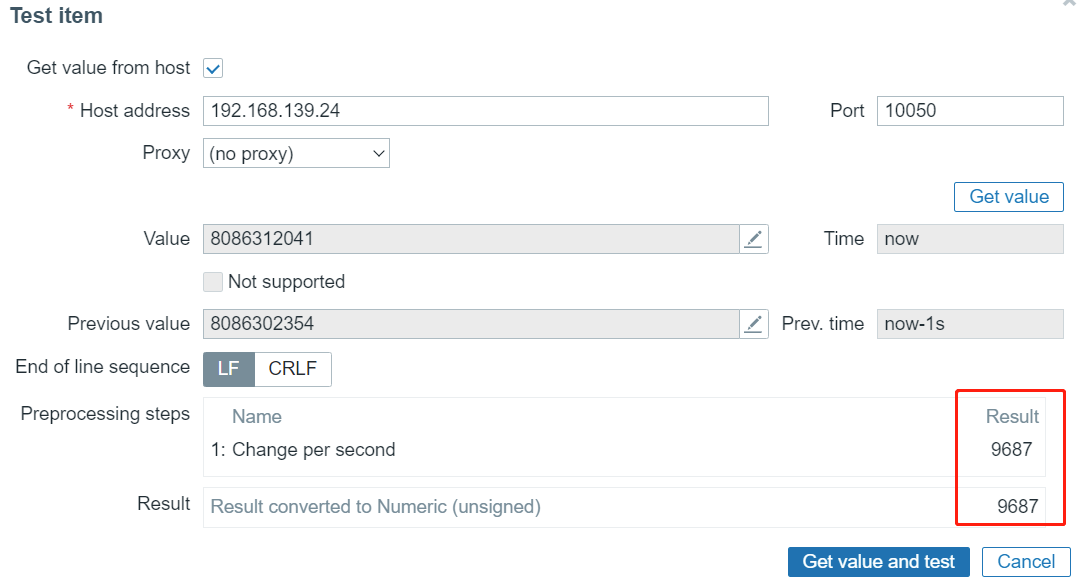Close the Test item dialog
The width and height of the screenshot is (1082, 588).
1070,4
